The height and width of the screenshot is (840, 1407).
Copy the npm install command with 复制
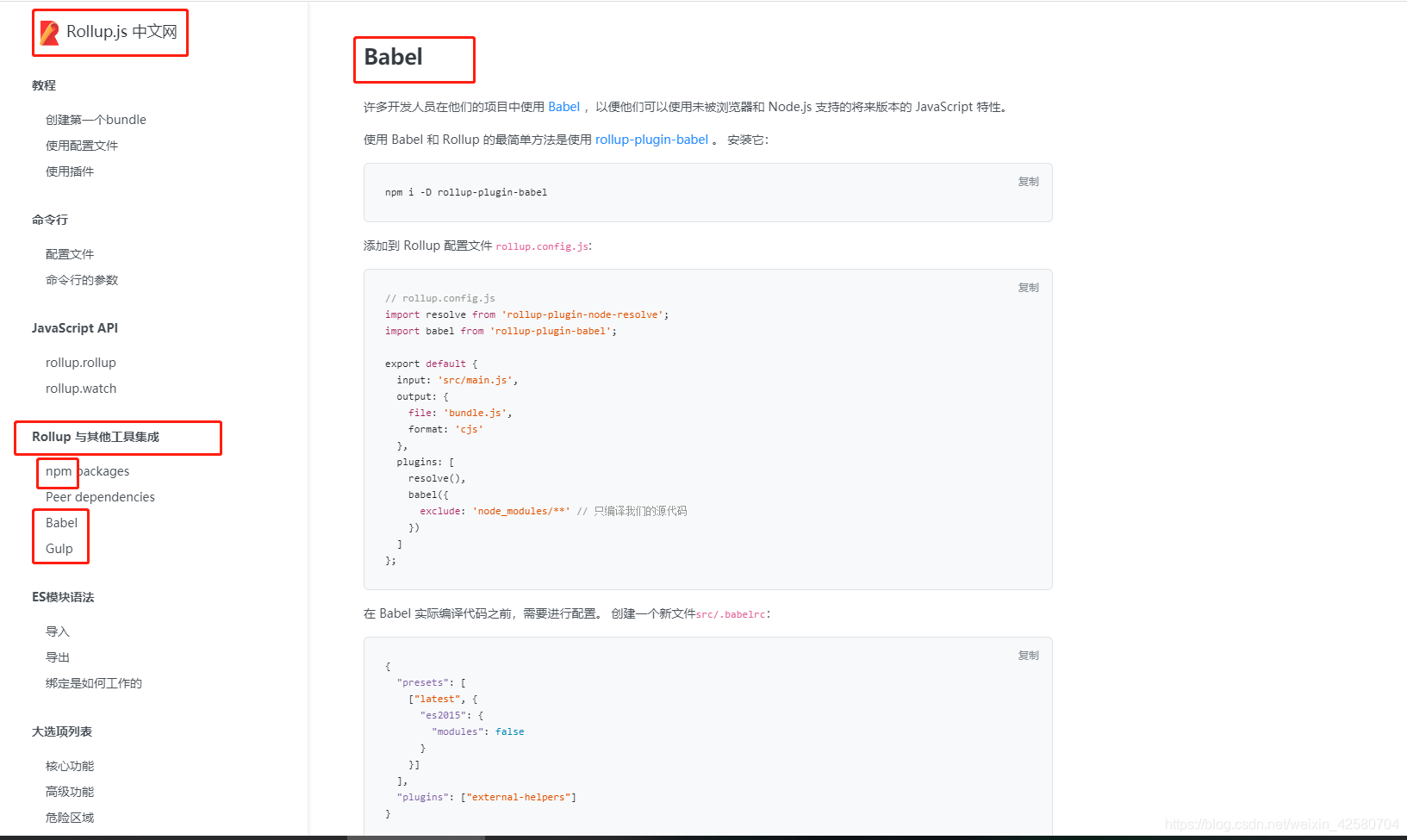(x=1029, y=182)
